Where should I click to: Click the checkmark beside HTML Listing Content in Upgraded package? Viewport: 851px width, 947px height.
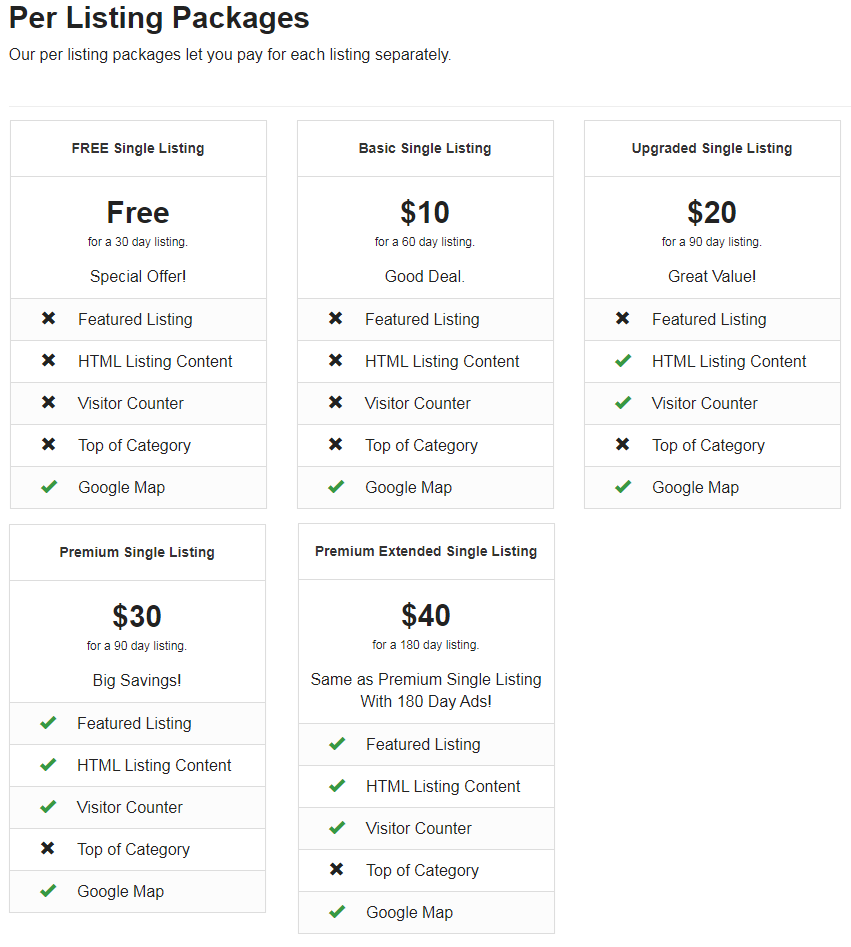coord(623,361)
